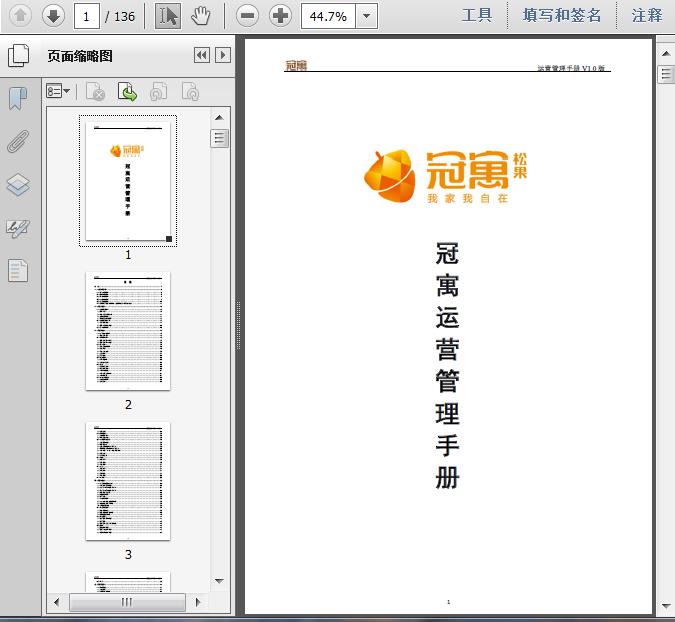Go to previous page arrow button
This screenshot has width=675, height=622.
20,16
